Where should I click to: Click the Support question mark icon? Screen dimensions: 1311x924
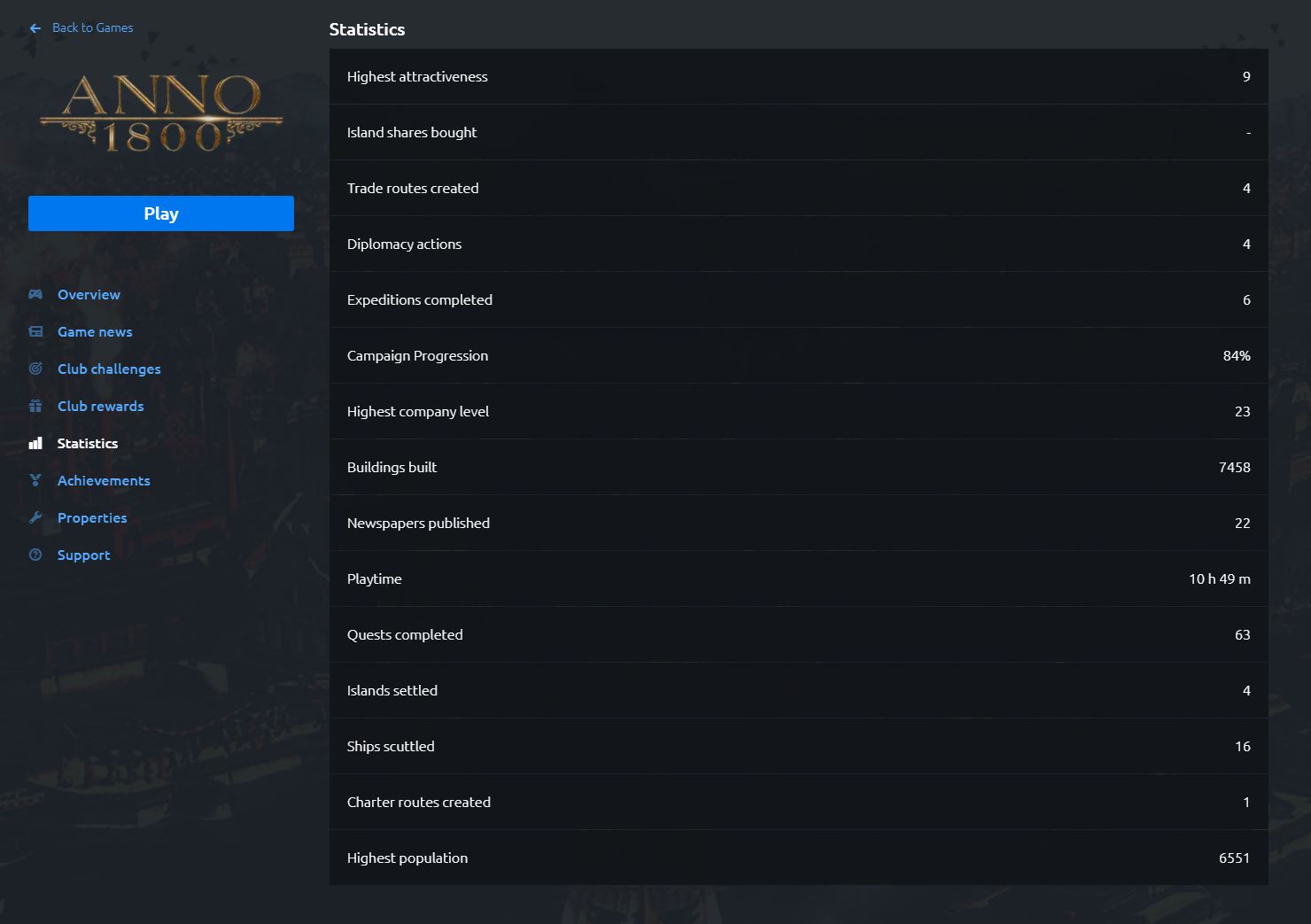[x=35, y=555]
